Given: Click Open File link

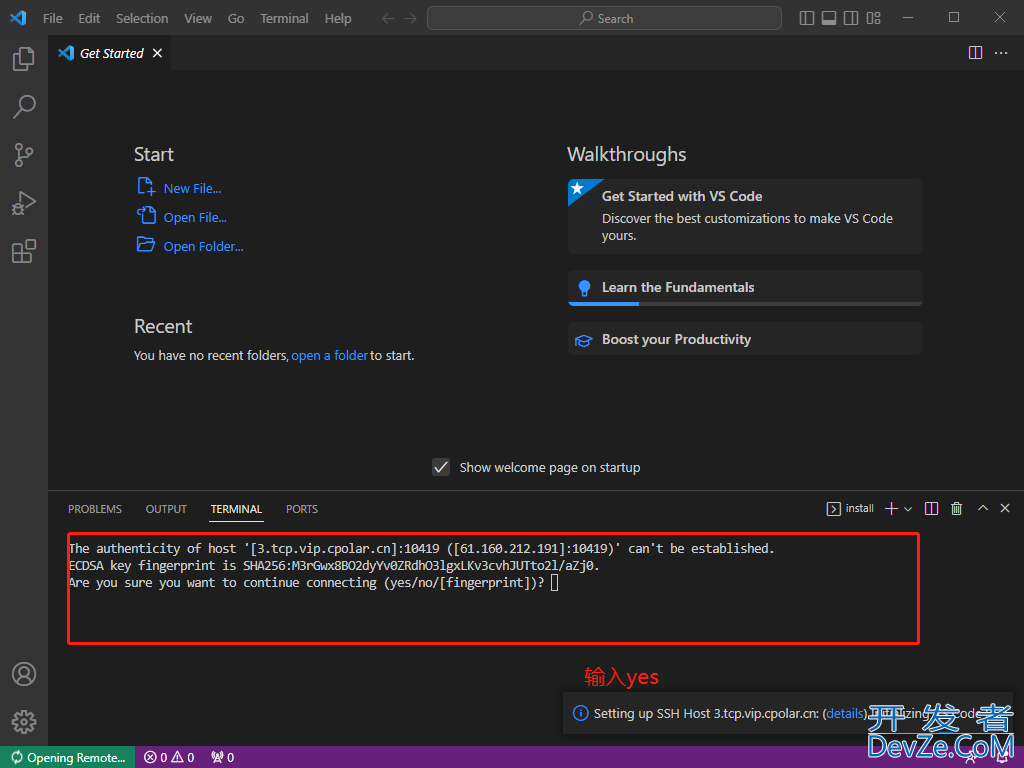Looking at the screenshot, I should pyautogui.click(x=195, y=217).
